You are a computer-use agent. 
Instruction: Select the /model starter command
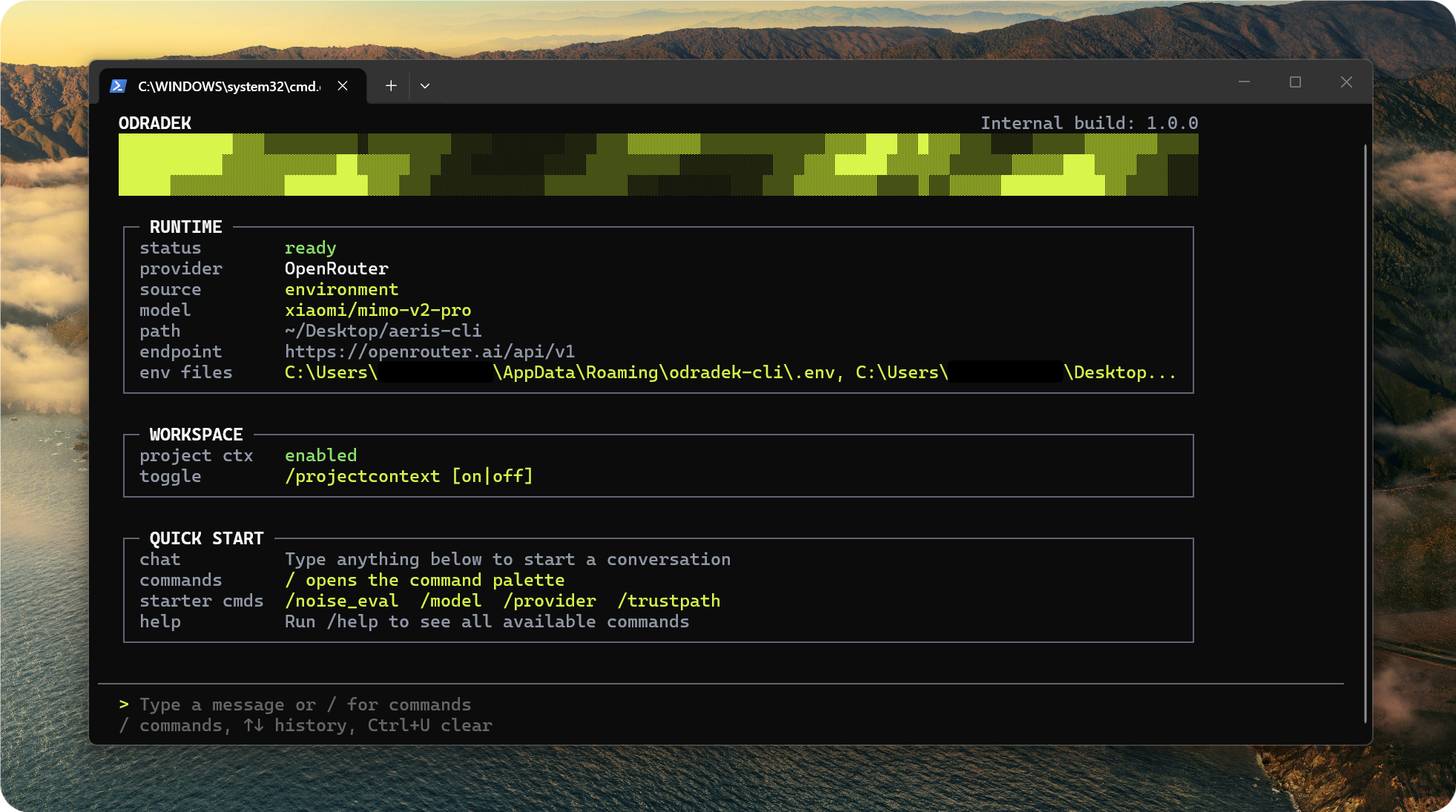click(450, 601)
